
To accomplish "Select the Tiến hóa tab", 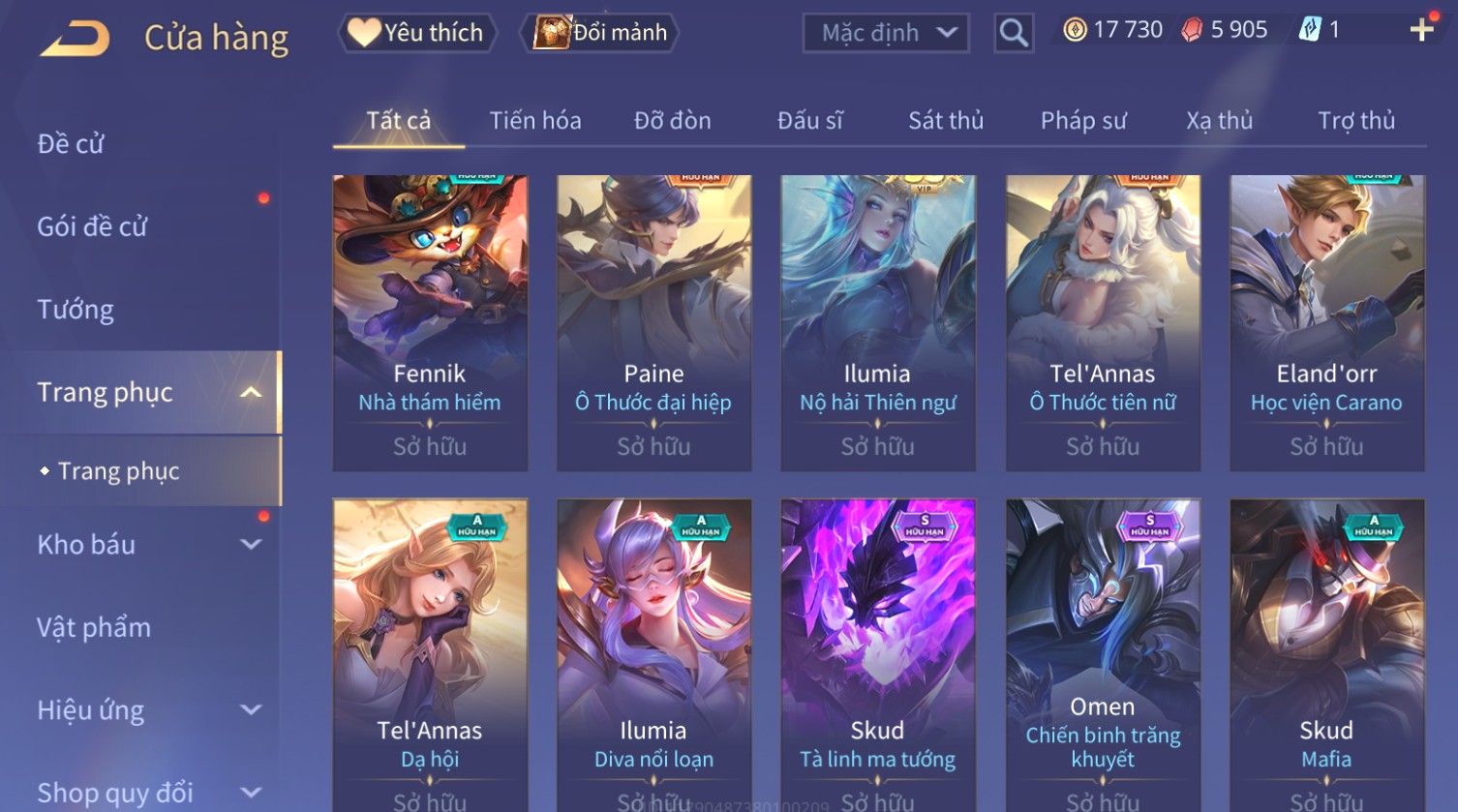I will [535, 120].
